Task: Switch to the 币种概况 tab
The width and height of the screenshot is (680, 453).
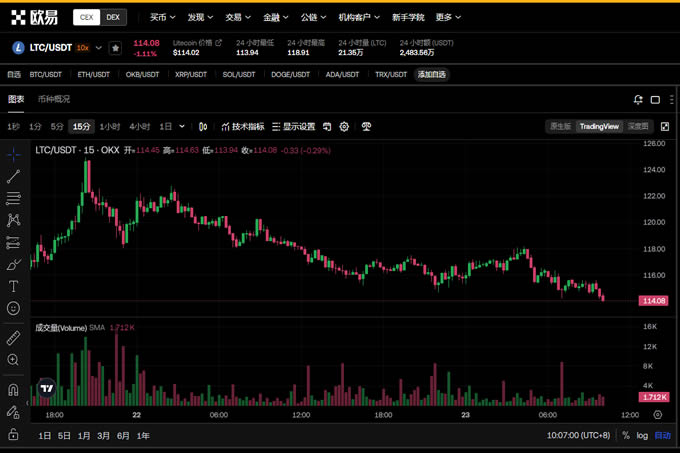Action: (x=54, y=99)
